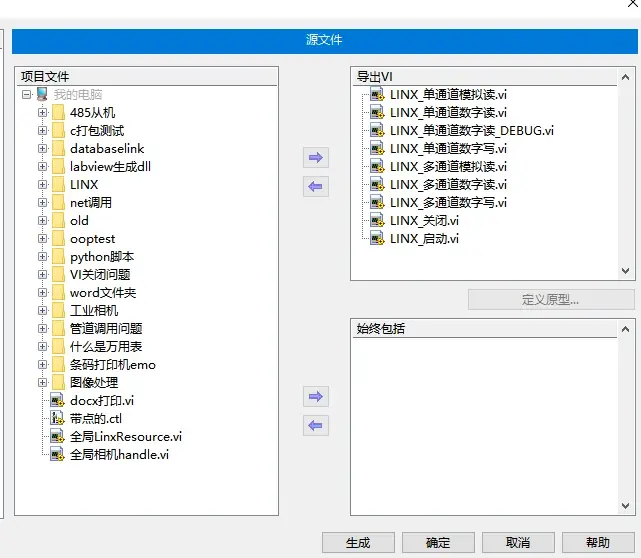This screenshot has width=641, height=558.
Task: Click the 全局相机handle.vi file icon
Action: (x=57, y=454)
